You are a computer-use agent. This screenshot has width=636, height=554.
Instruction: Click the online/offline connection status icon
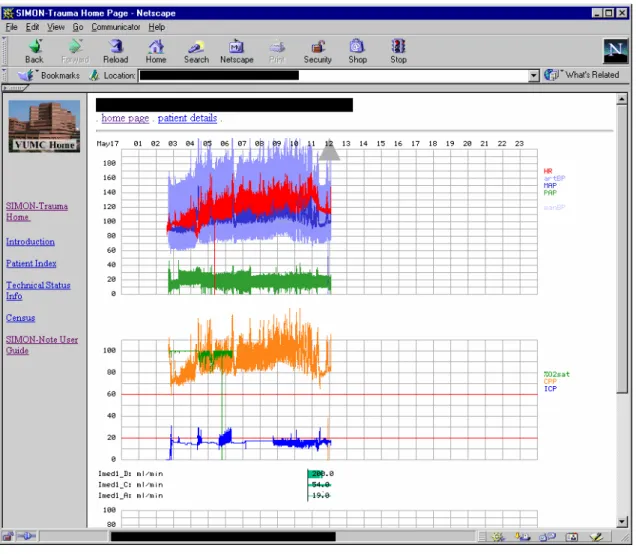[26, 537]
